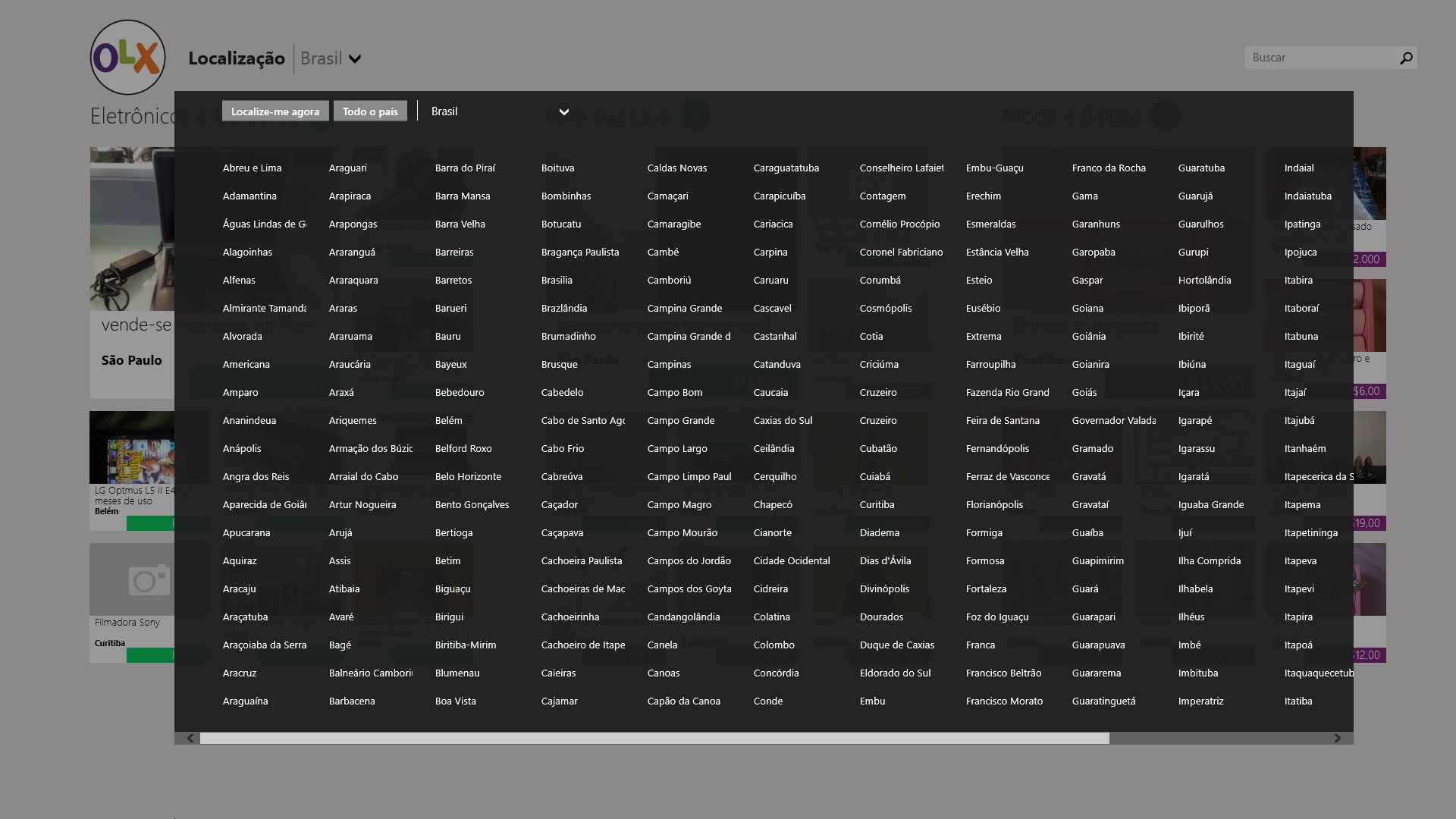Click the horizontal scrollbar thumb
This screenshot has height=819, width=1456.
coord(654,738)
